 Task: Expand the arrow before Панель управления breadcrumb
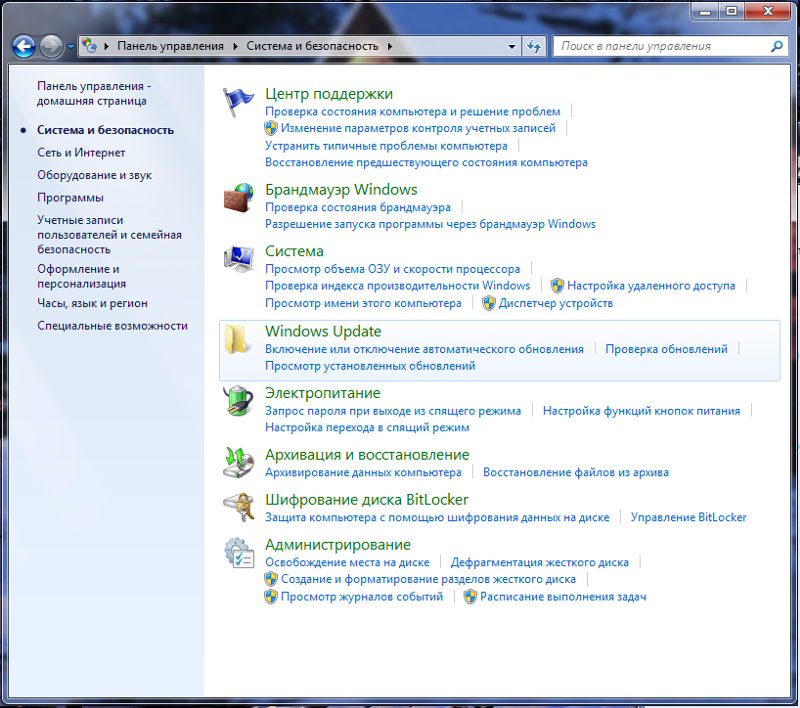(106, 46)
